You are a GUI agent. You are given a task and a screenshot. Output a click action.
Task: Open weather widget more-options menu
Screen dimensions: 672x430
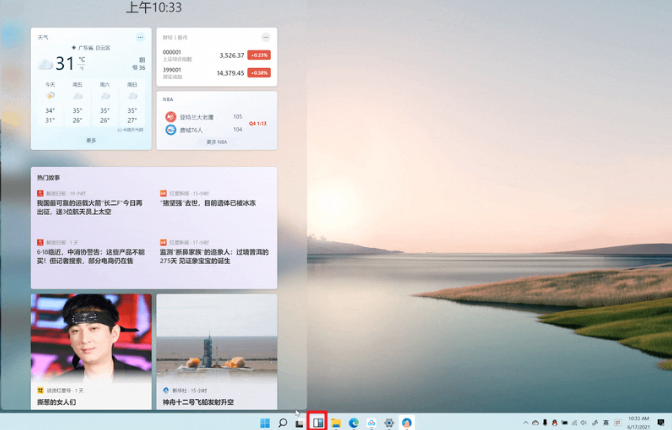coord(140,37)
